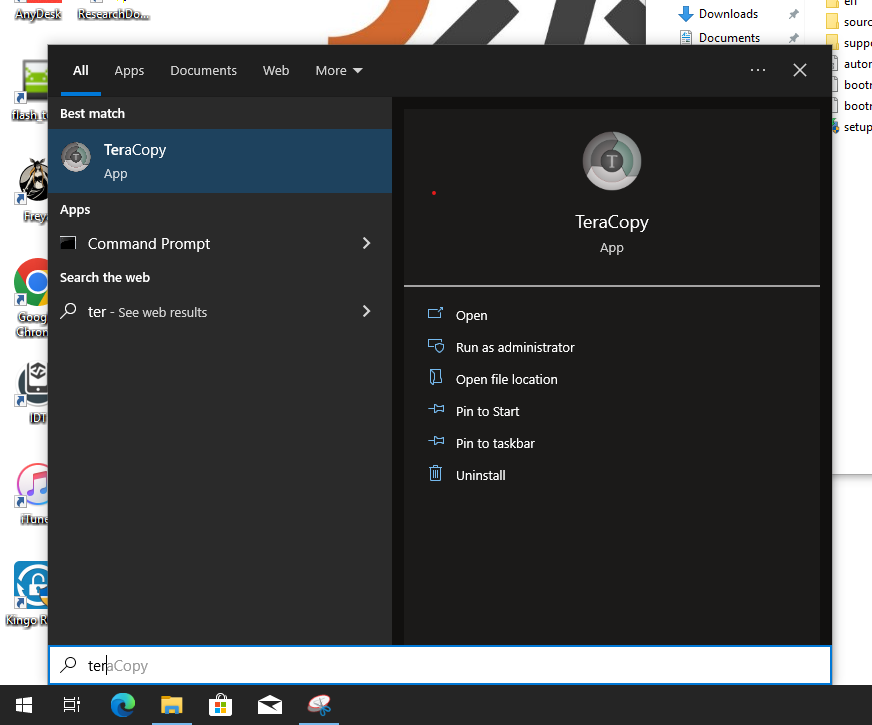Choose Pin to Start
Image resolution: width=872 pixels, height=725 pixels.
click(487, 411)
